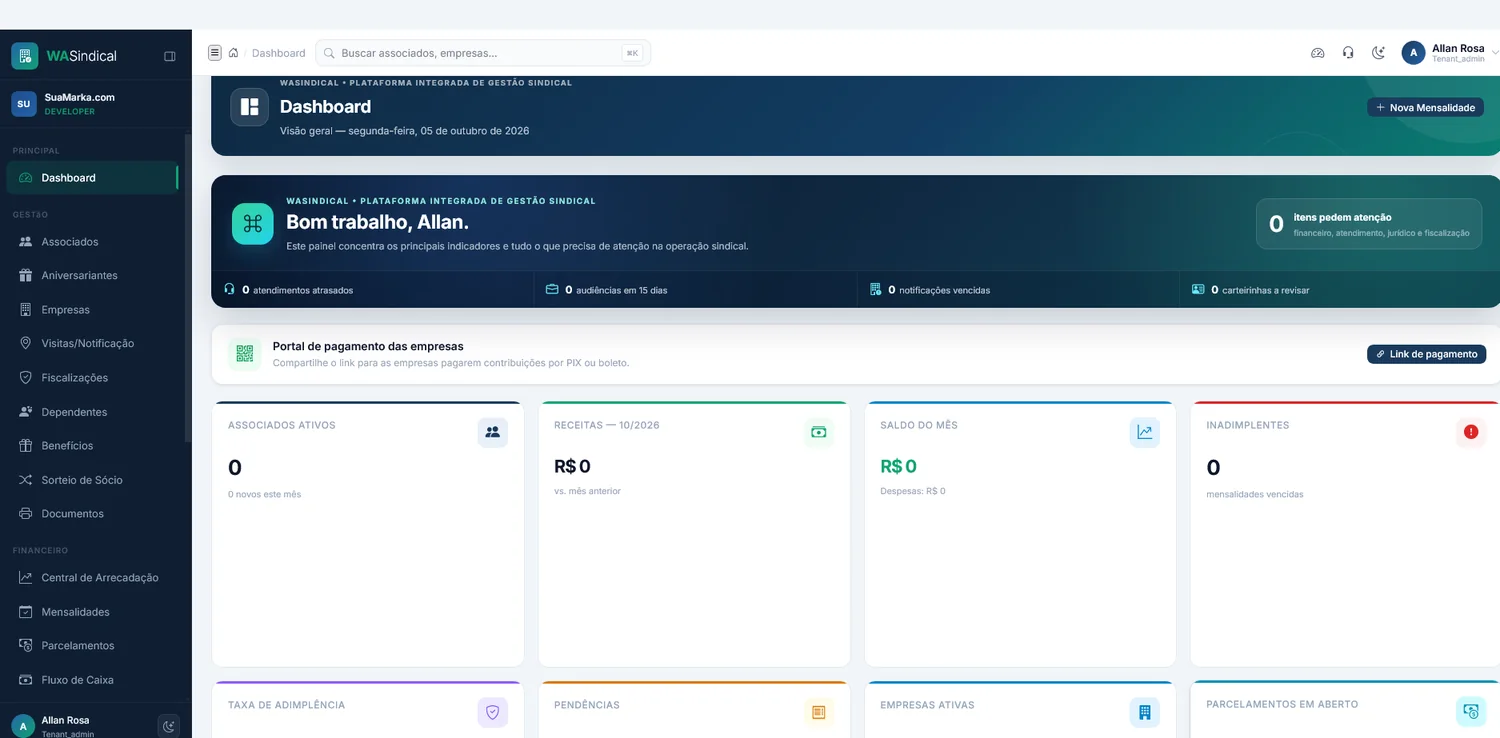Open Fiscalizações in the sidebar
Viewport: 1500px width, 738px height.
click(92, 378)
